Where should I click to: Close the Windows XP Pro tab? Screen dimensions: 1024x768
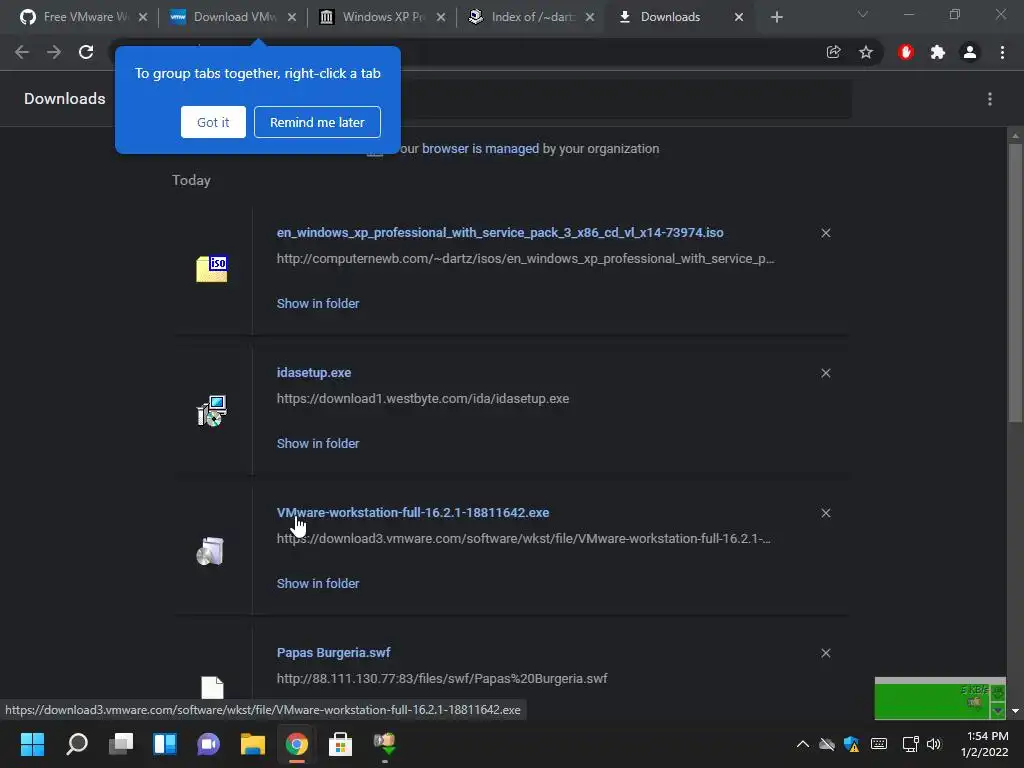pyautogui.click(x=441, y=17)
